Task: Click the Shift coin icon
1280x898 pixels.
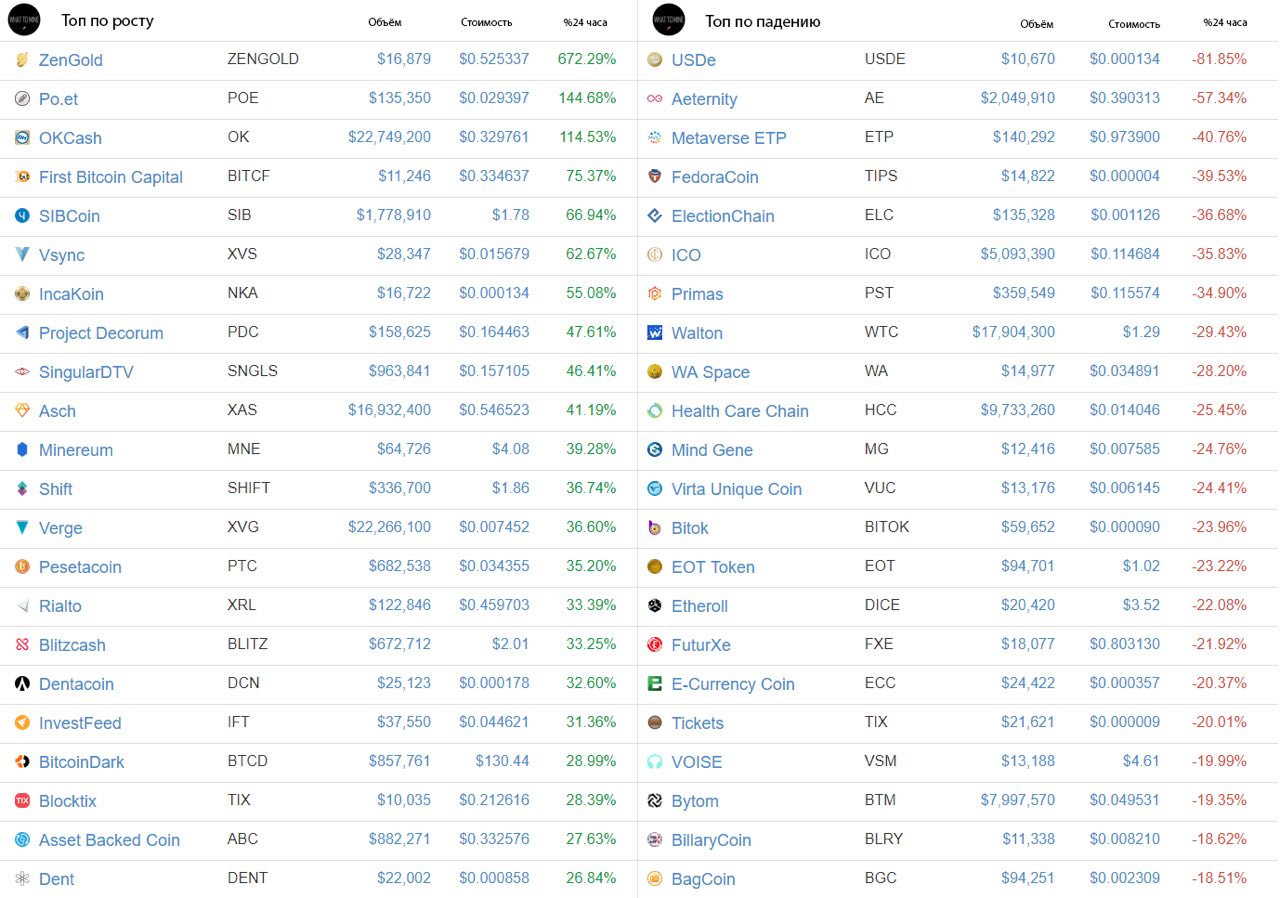Action: pos(22,489)
